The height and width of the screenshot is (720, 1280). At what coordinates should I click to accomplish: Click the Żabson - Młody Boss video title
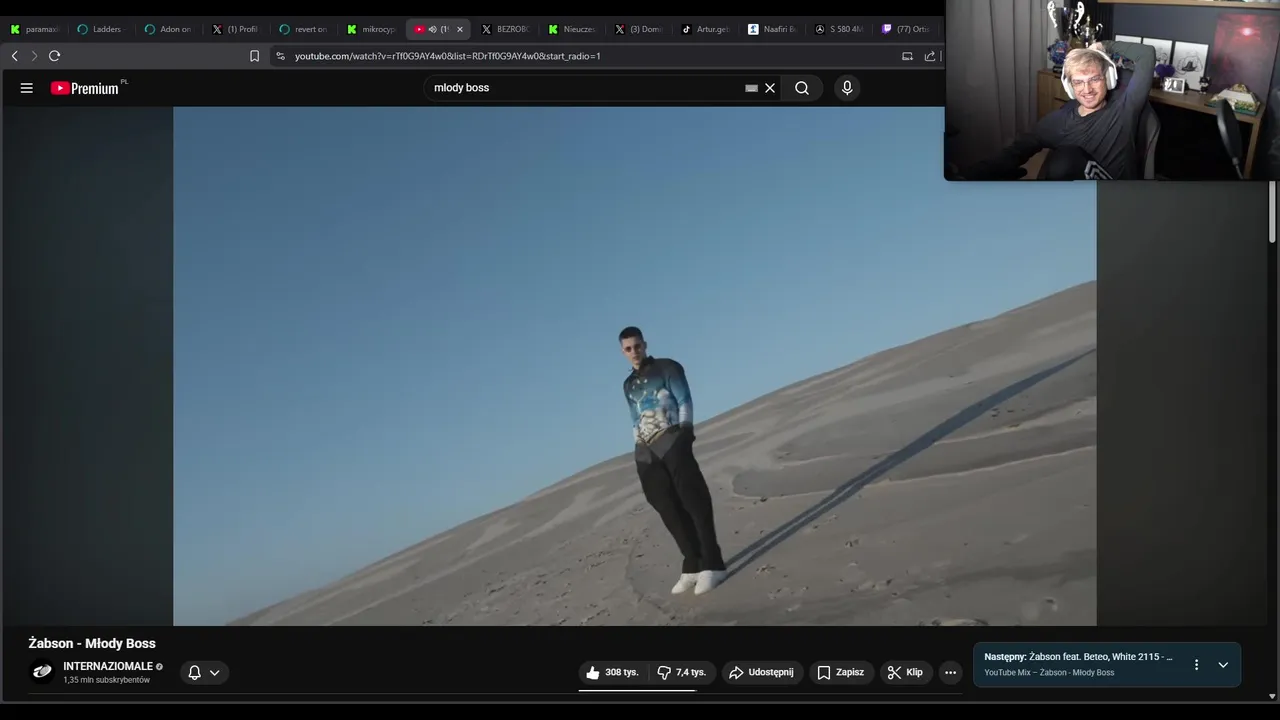click(x=92, y=643)
